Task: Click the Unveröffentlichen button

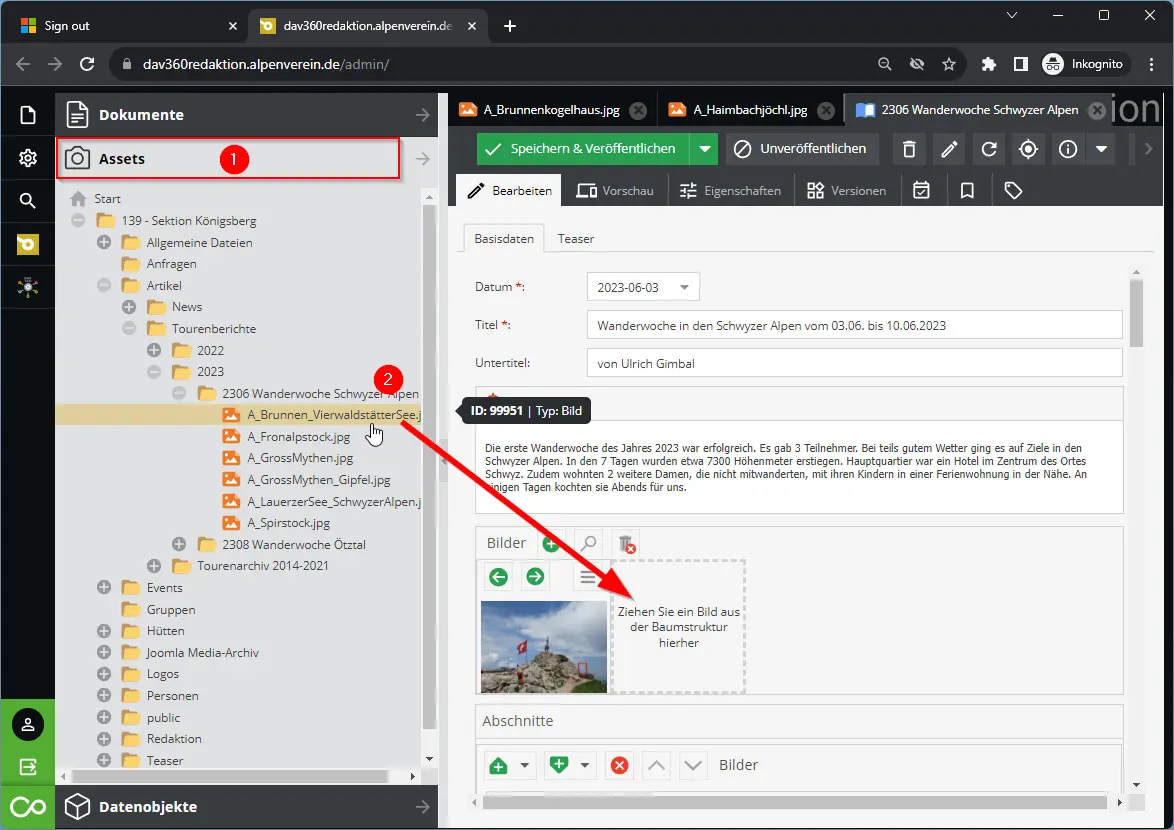Action: (802, 149)
